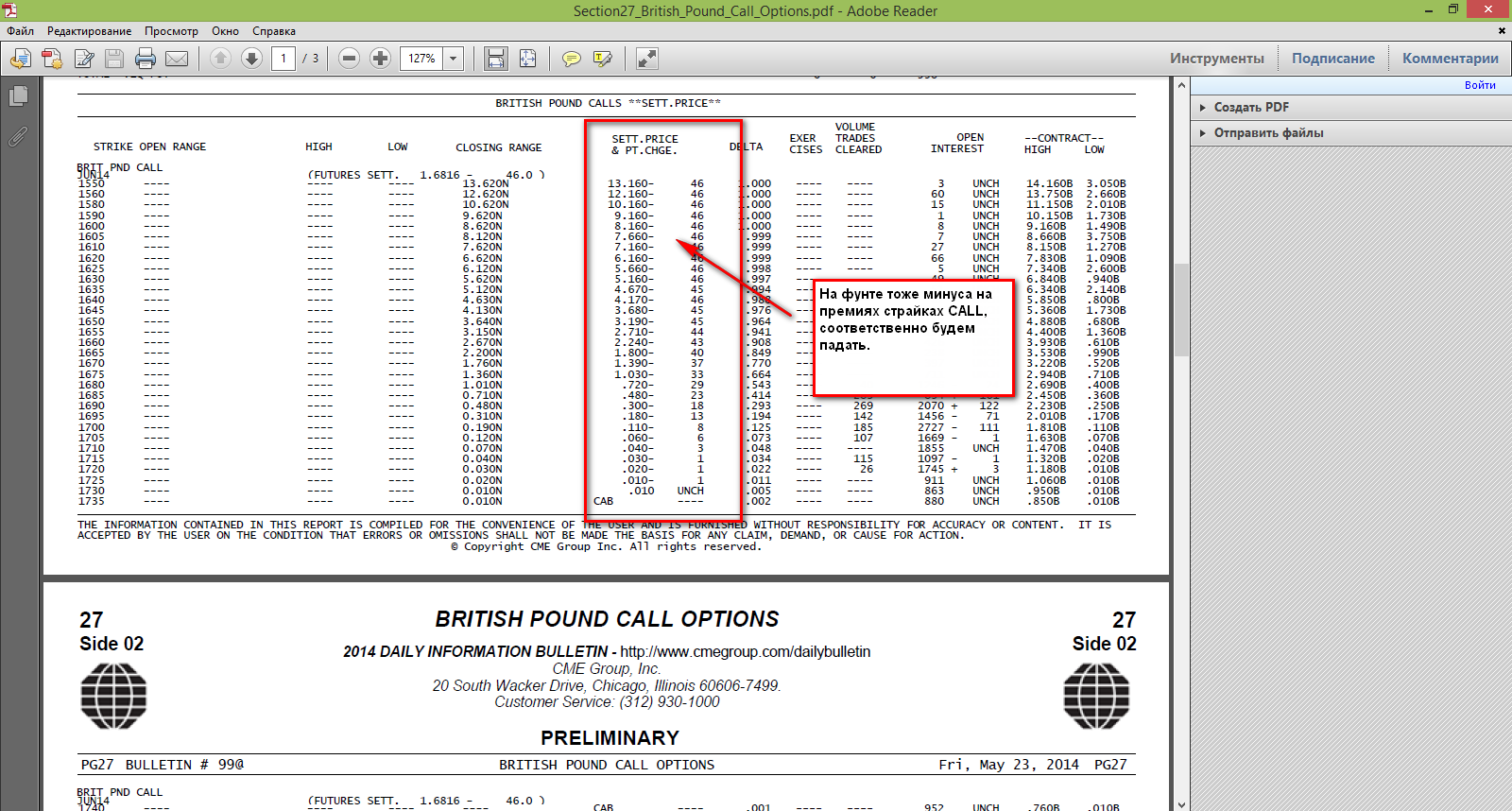This screenshot has height=811, width=1512.
Task: Zoom out with the minus button
Action: pos(349,59)
